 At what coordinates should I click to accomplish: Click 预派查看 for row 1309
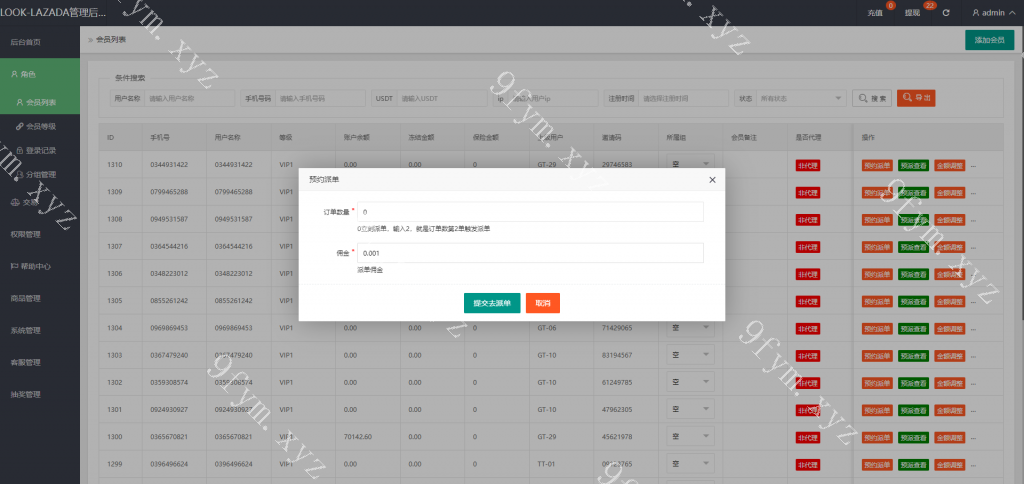913,193
